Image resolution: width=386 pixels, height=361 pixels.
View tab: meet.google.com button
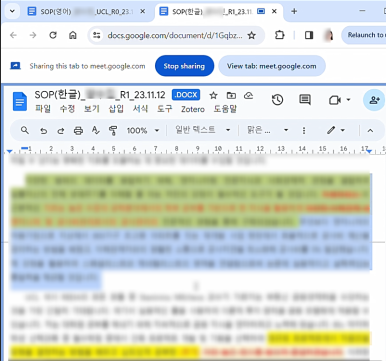(272, 66)
